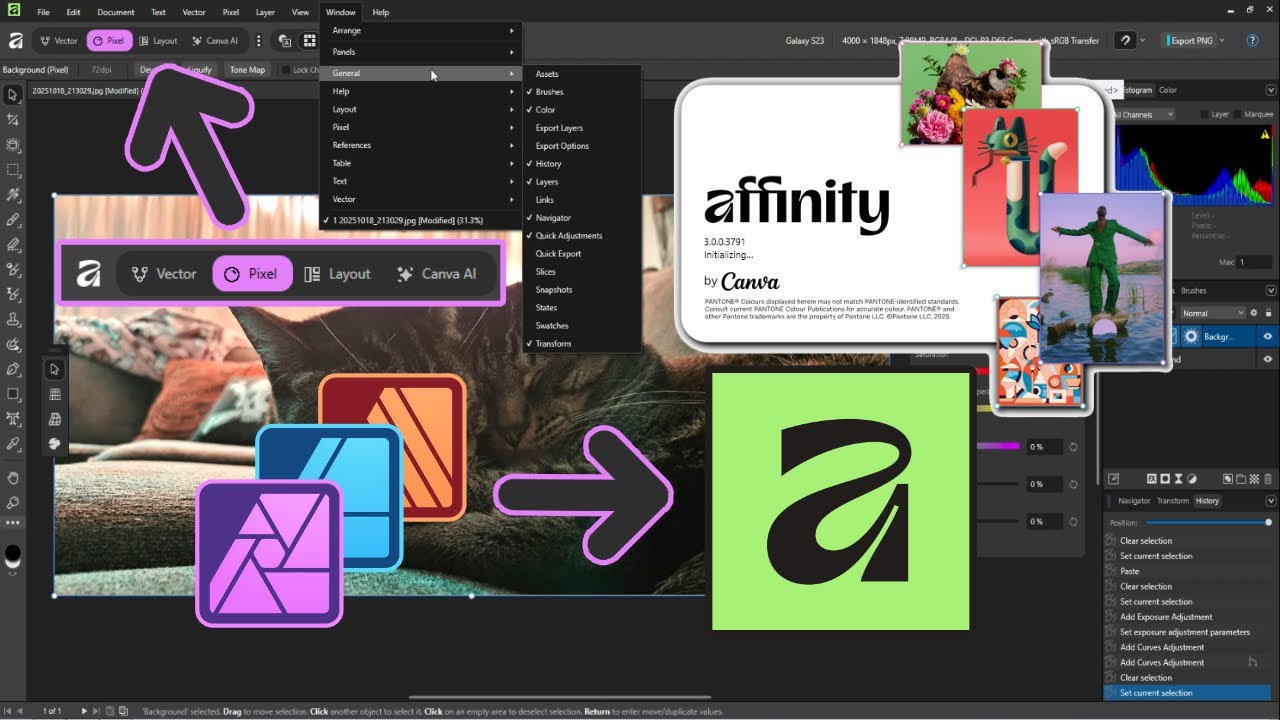Viewport: 1280px width, 720px height.
Task: Click the Tone Map button
Action: [248, 70]
